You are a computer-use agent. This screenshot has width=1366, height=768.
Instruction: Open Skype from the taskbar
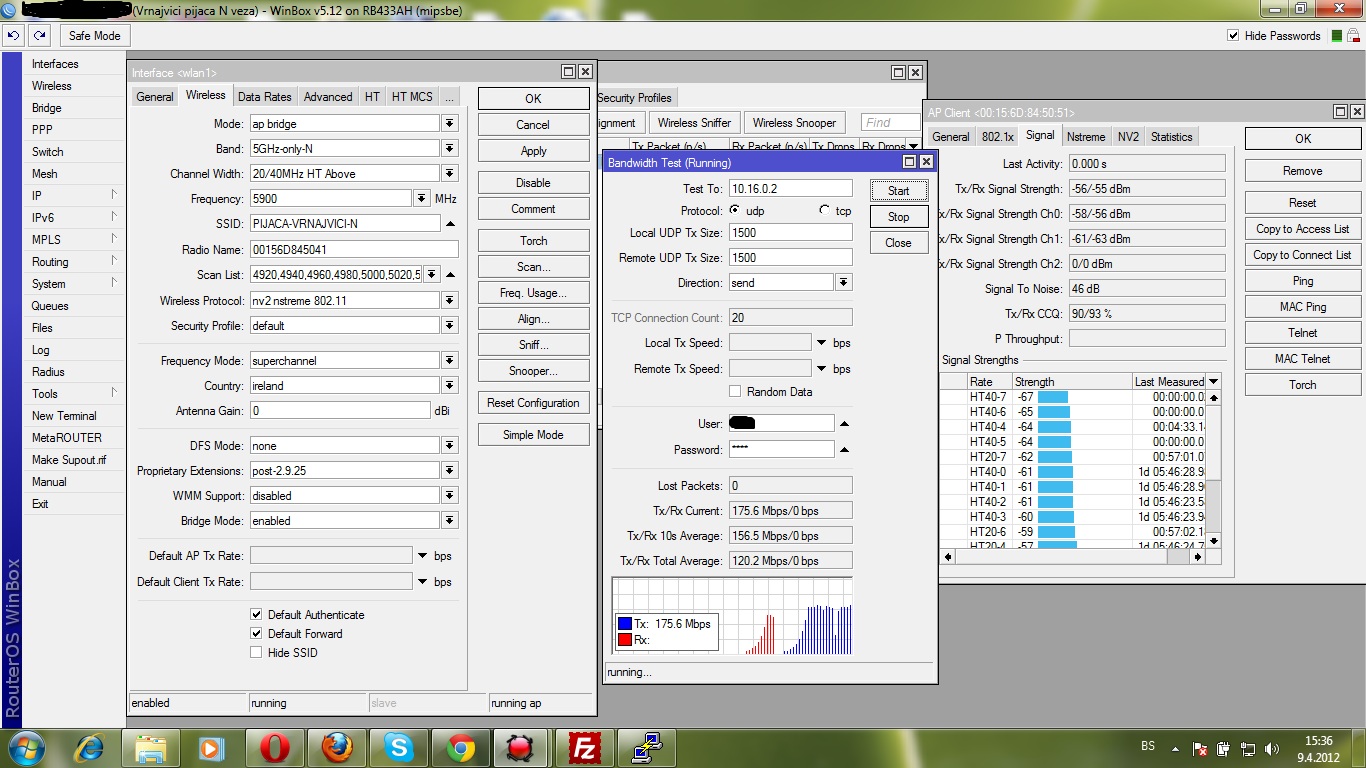399,747
